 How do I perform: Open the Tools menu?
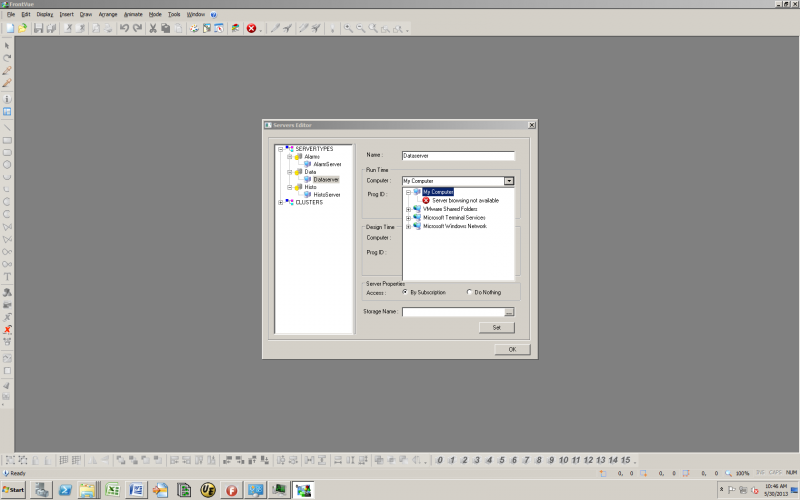(174, 14)
